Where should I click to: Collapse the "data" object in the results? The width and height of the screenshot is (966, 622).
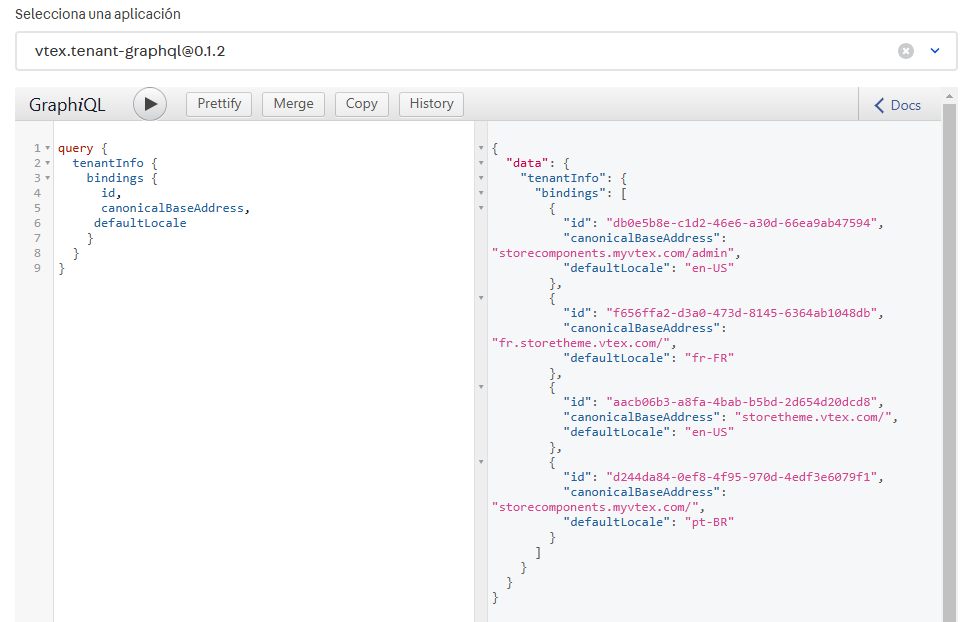click(x=481, y=163)
